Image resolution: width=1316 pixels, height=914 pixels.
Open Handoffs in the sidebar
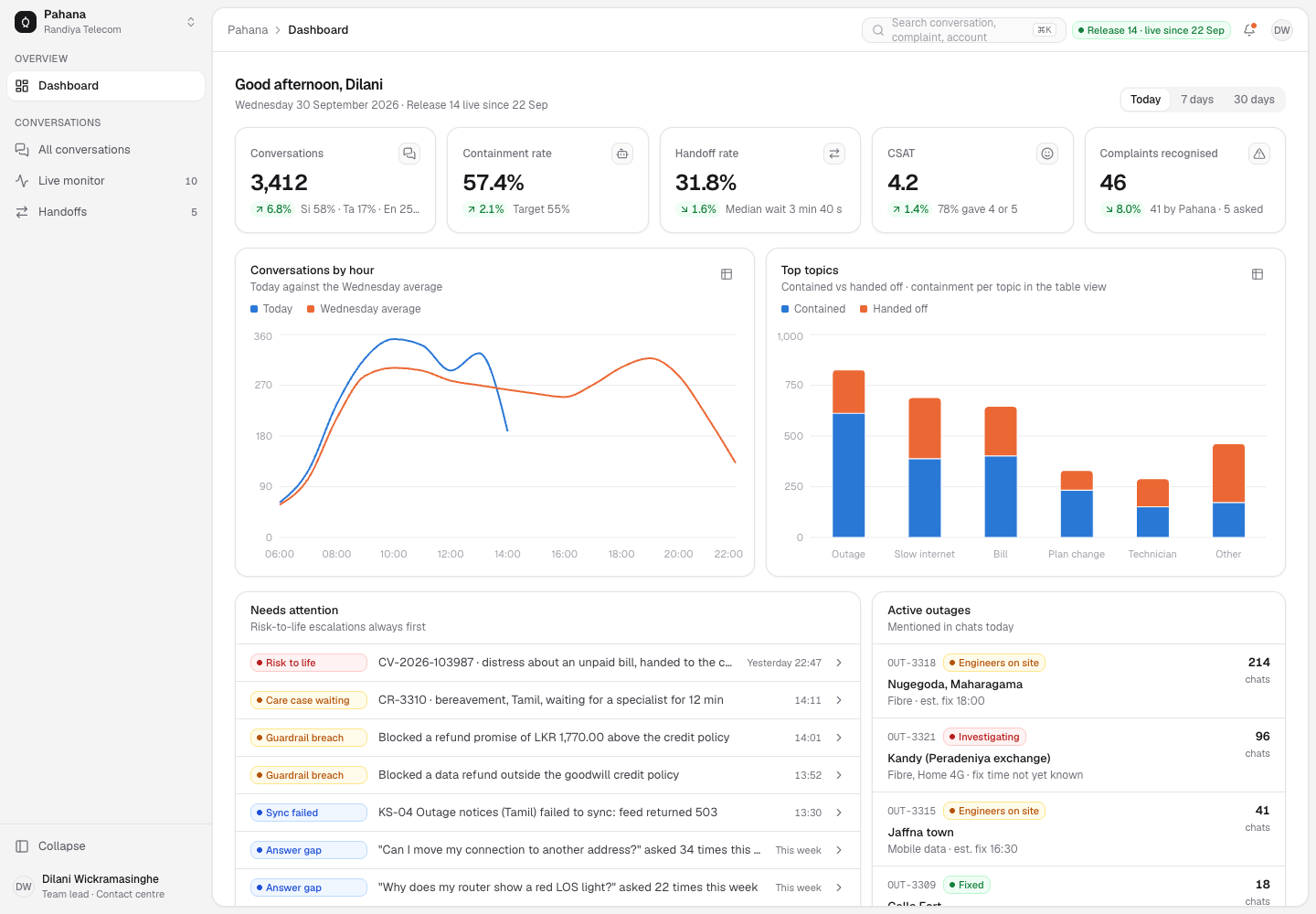point(106,212)
